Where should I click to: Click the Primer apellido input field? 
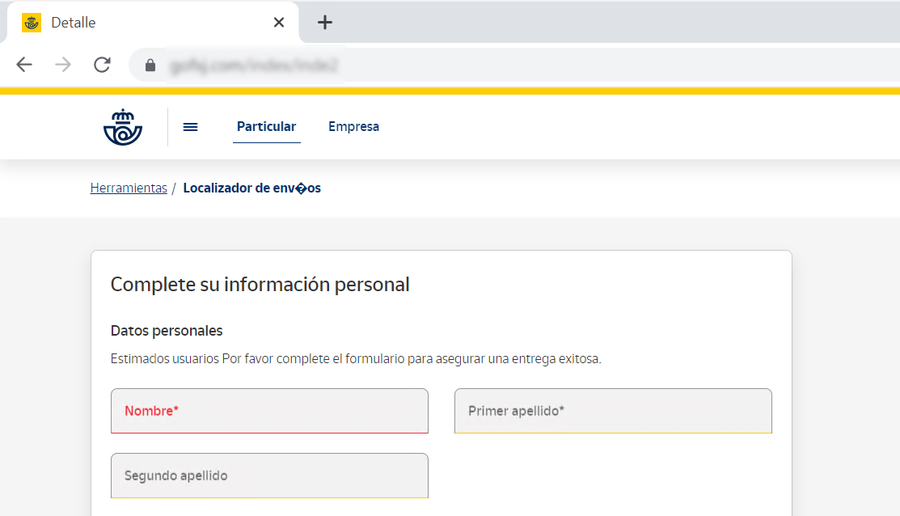coord(613,411)
